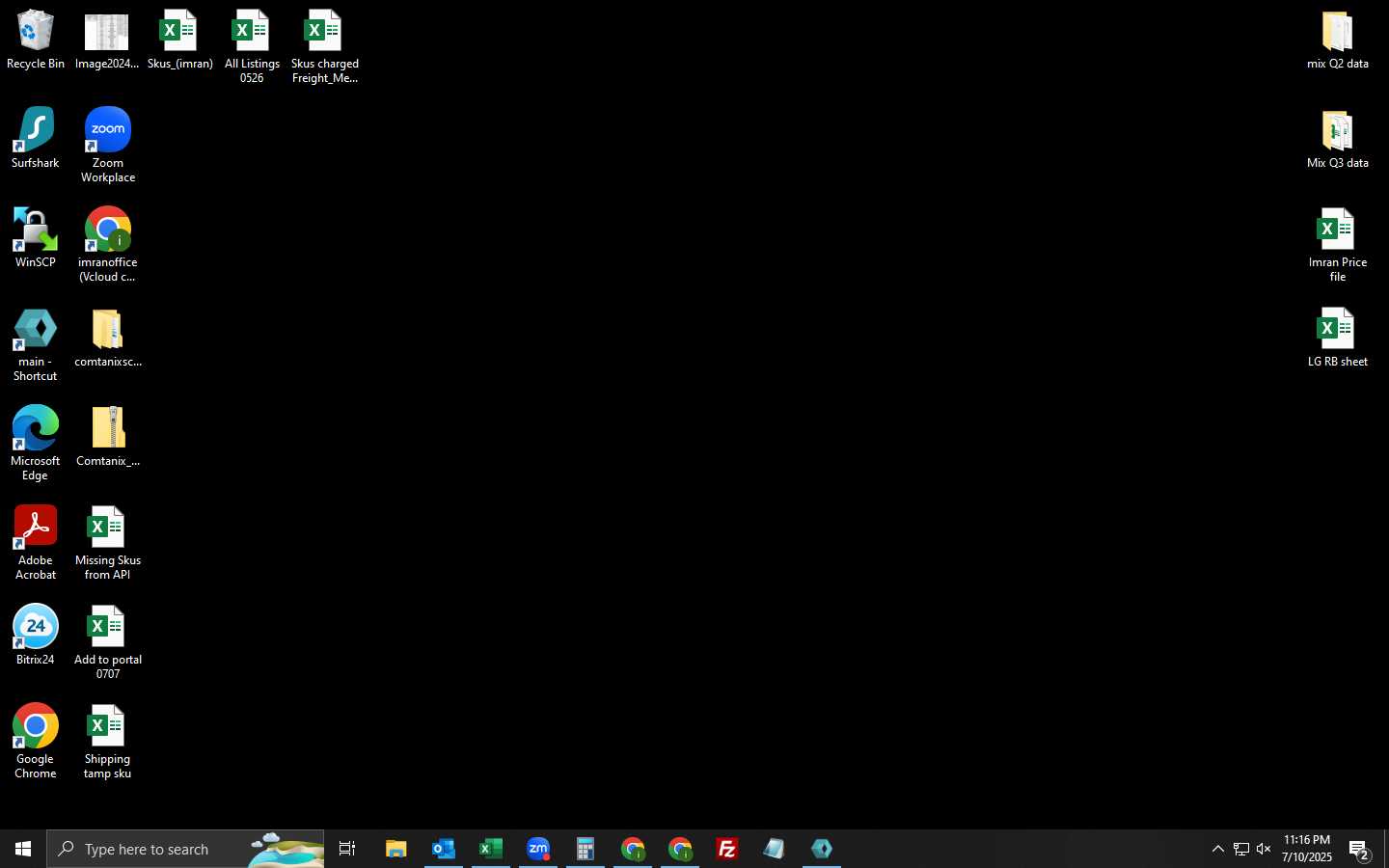1389x868 pixels.
Task: Select Skus charged Freight Excel file
Action: (x=324, y=47)
